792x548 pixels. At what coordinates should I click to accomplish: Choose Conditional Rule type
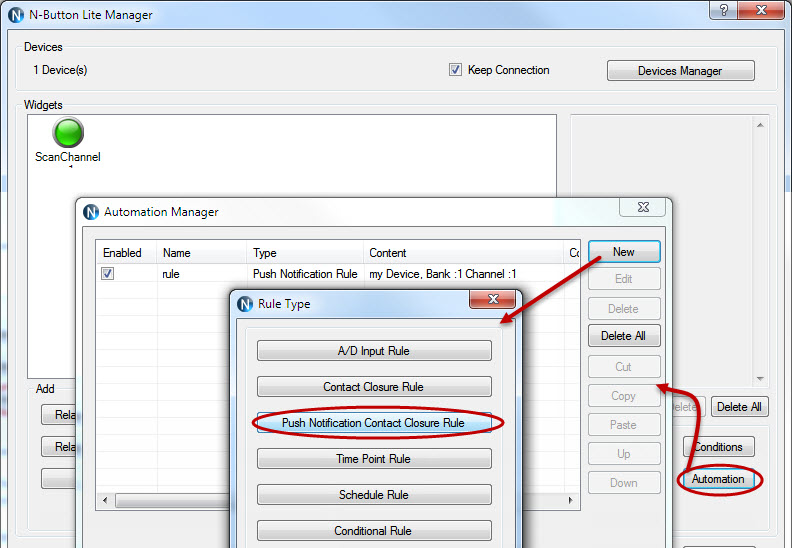[374, 530]
